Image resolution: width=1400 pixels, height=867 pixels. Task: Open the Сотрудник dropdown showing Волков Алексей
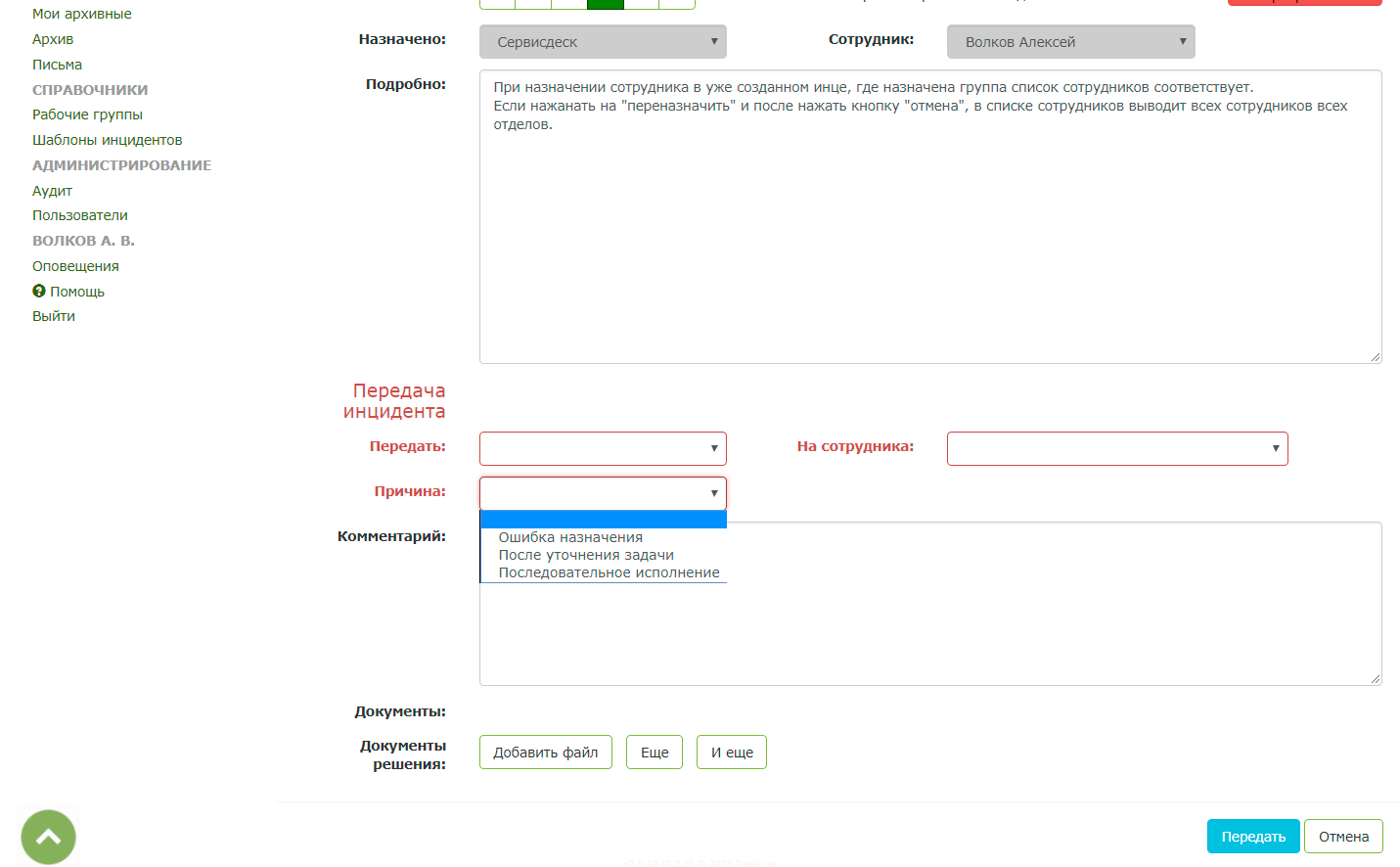pyautogui.click(x=1070, y=41)
